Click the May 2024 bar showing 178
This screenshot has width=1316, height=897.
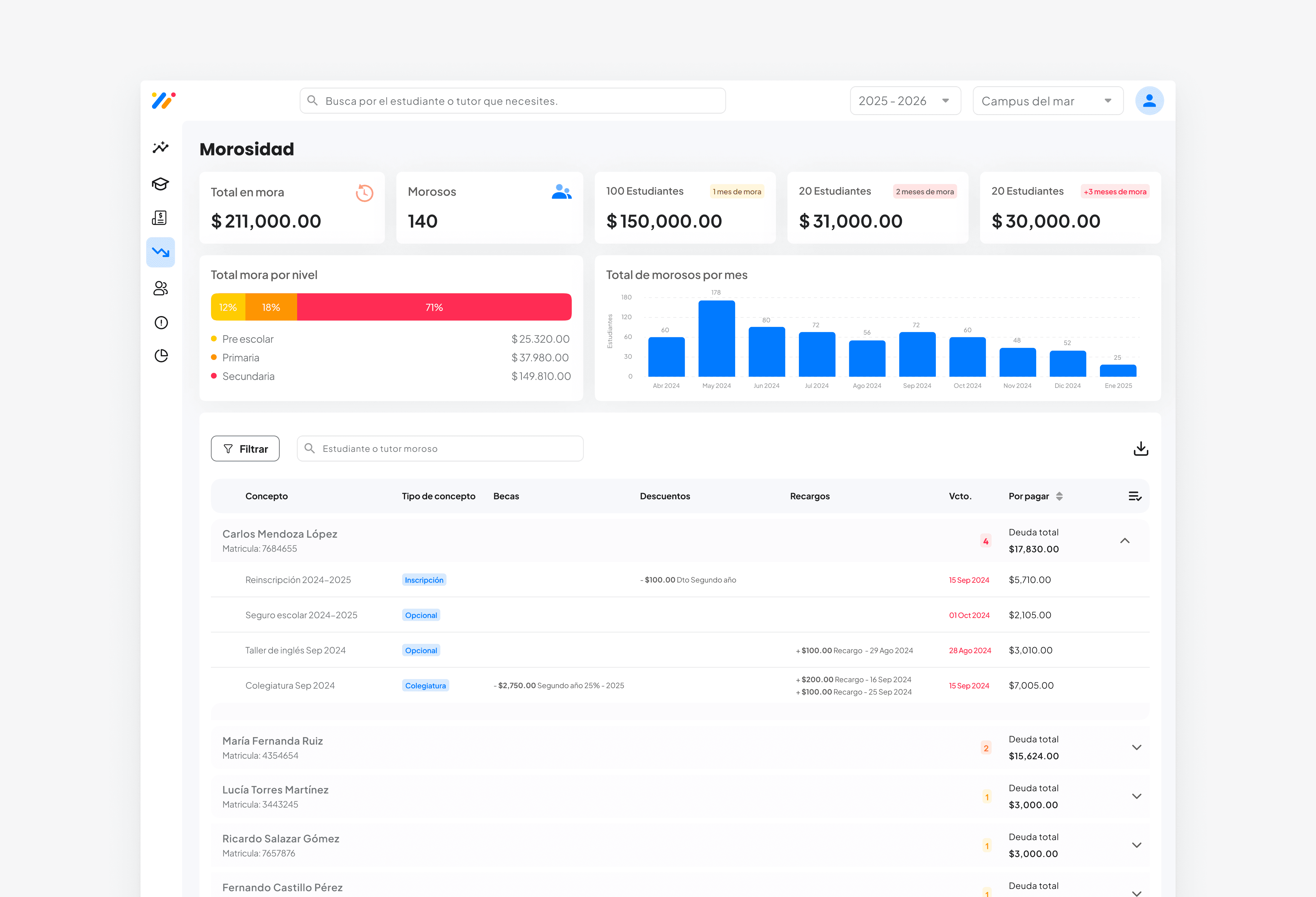point(716,338)
